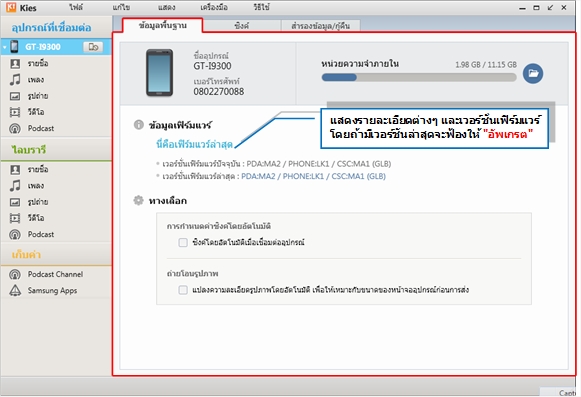Open connected device contacts icon
This screenshot has height=397, width=581.
(x=15, y=64)
